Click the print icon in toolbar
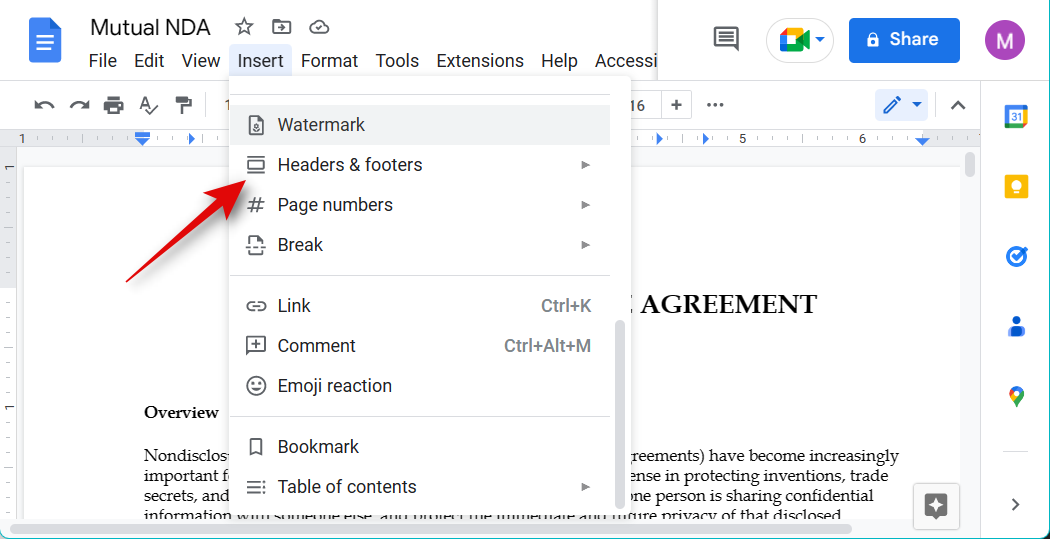This screenshot has height=539, width=1050. [114, 105]
